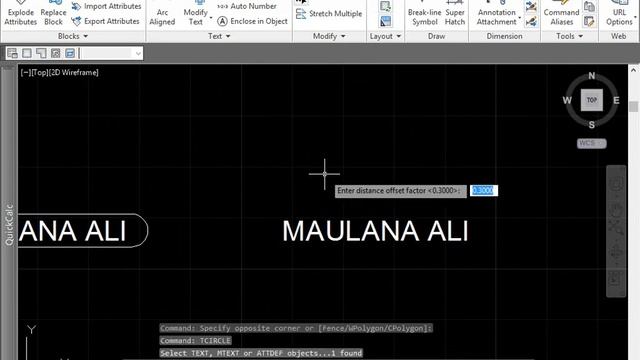This screenshot has width=640, height=360.
Task: Click the 'Select TEXT, MTEXT or ATTDEF objects' command line
Action: pyautogui.click(x=261, y=353)
